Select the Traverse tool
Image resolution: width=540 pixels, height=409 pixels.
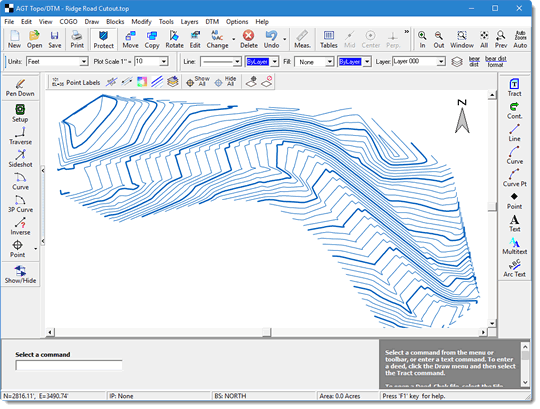coord(20,136)
